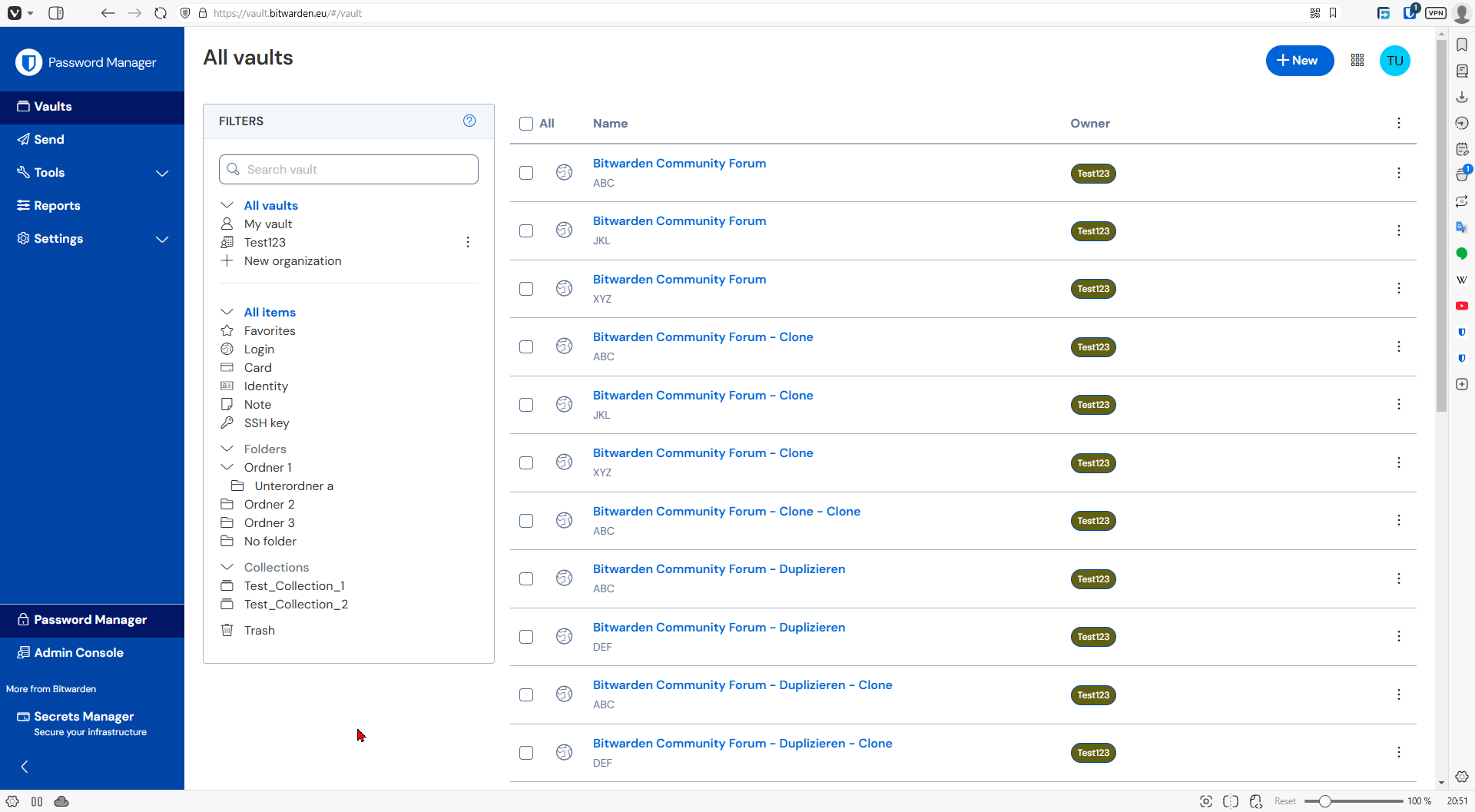Viewport: 1475px width, 812px height.
Task: Open the Vivaldi menu dropdown
Action: 20,13
